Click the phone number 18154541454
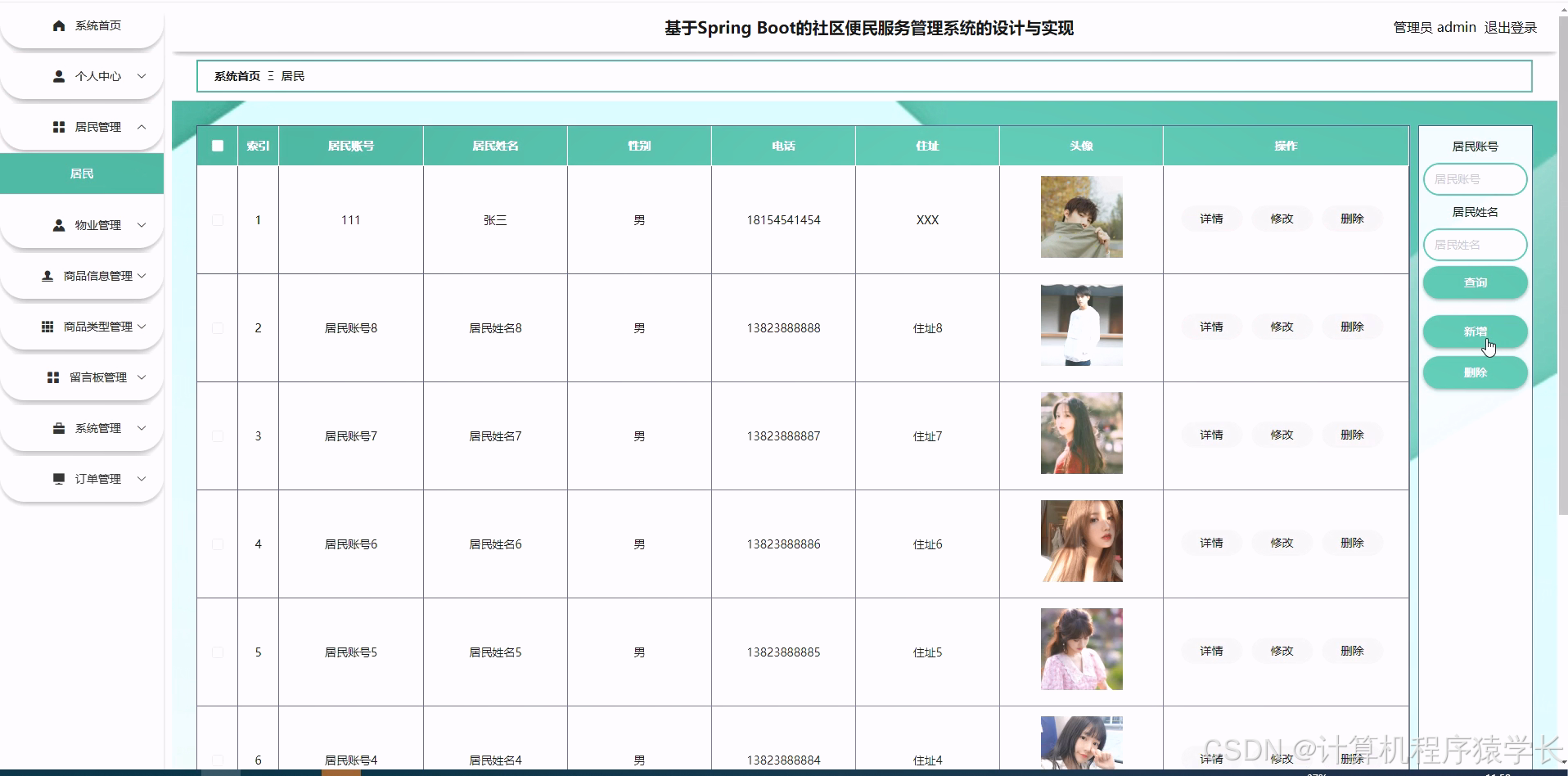The height and width of the screenshot is (776, 1568). click(x=783, y=220)
